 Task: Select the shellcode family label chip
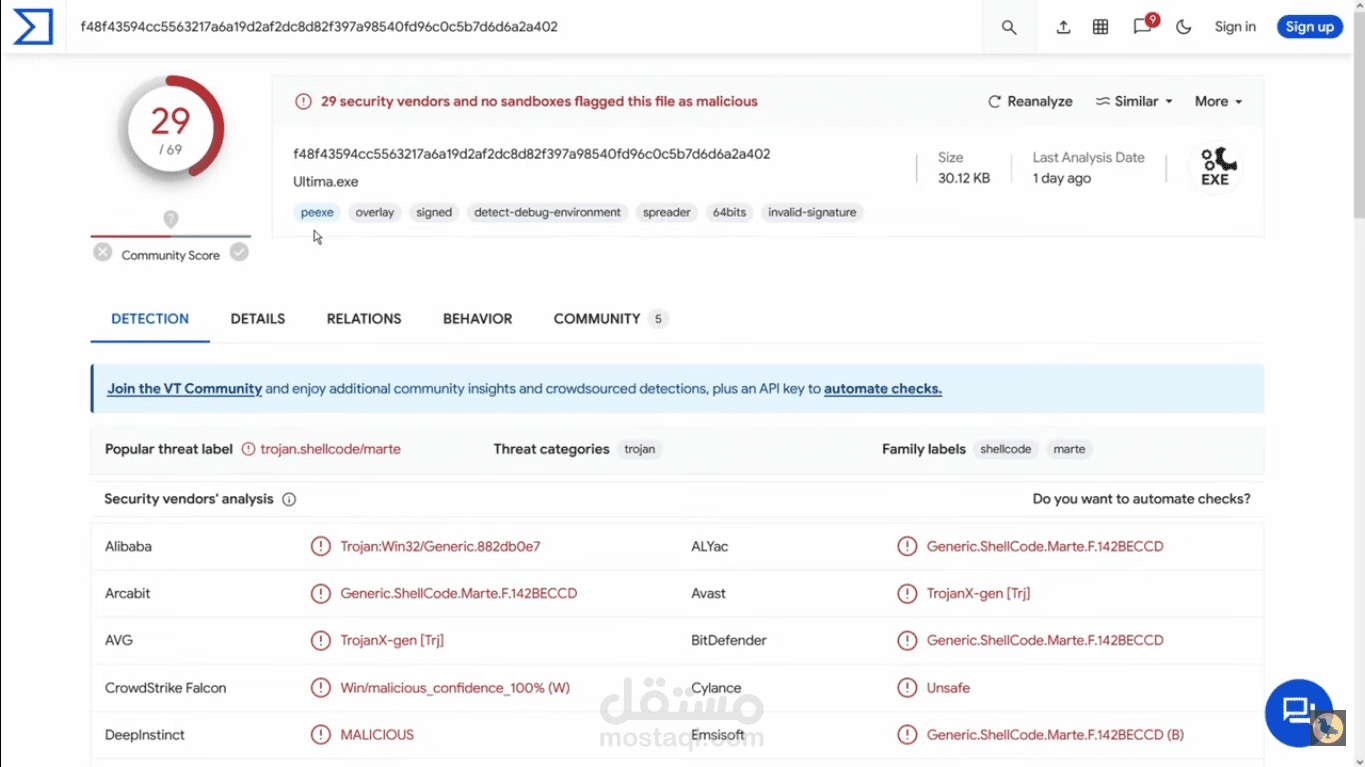point(1006,449)
